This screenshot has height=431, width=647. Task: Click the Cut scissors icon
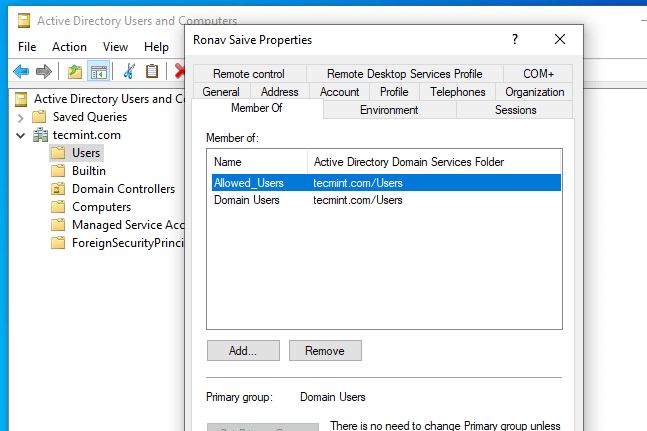pos(129,71)
